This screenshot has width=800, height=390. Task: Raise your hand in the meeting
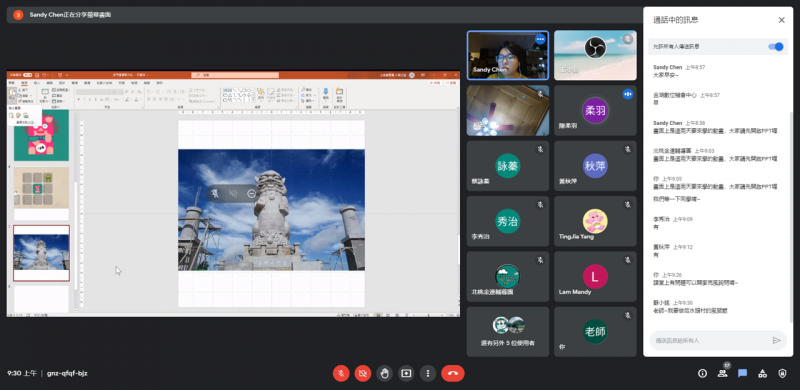pos(385,373)
